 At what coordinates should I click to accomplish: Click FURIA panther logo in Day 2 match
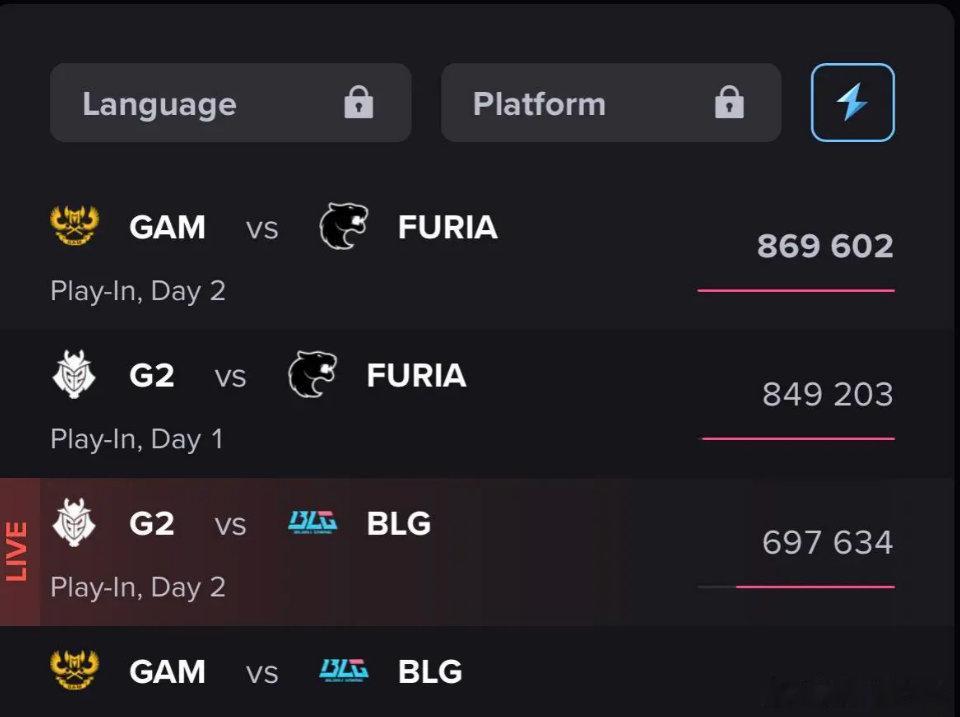tap(343, 226)
